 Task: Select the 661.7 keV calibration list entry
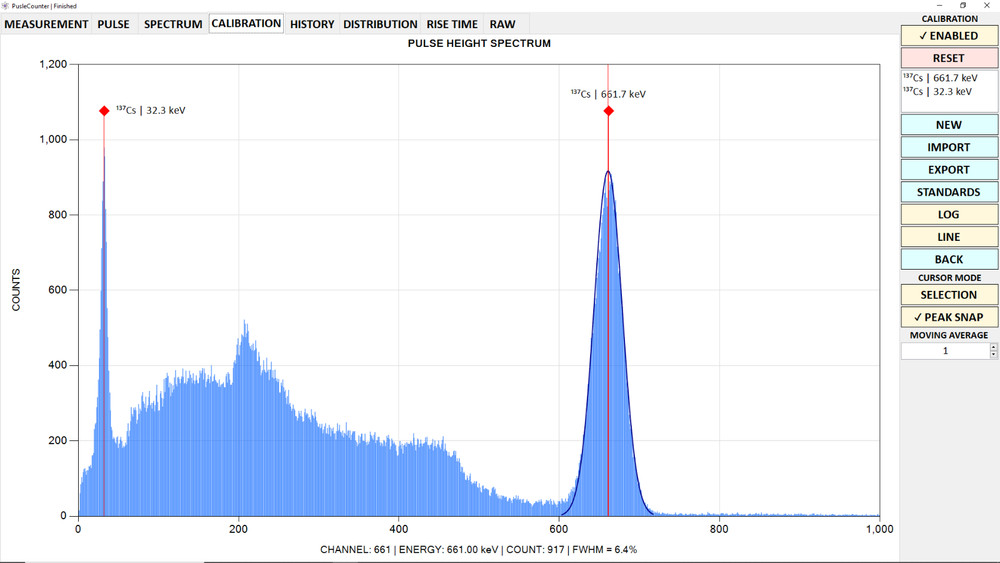pos(940,78)
